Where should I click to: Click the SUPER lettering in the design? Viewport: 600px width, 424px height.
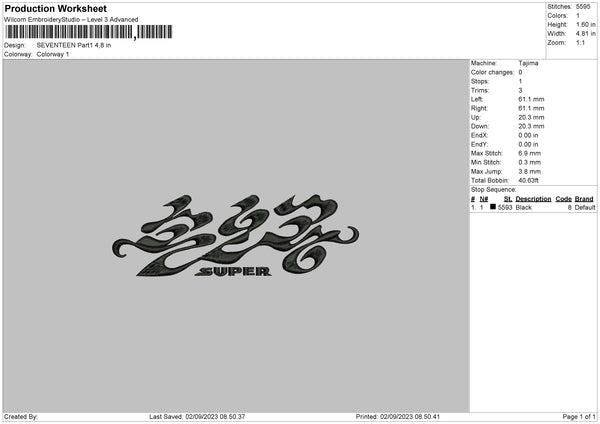tap(233, 272)
